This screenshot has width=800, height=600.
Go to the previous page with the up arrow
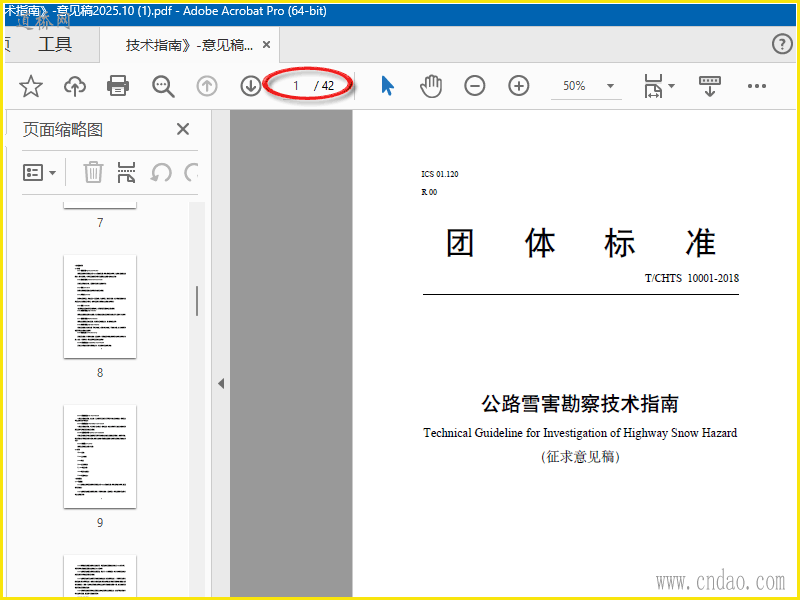coord(207,86)
